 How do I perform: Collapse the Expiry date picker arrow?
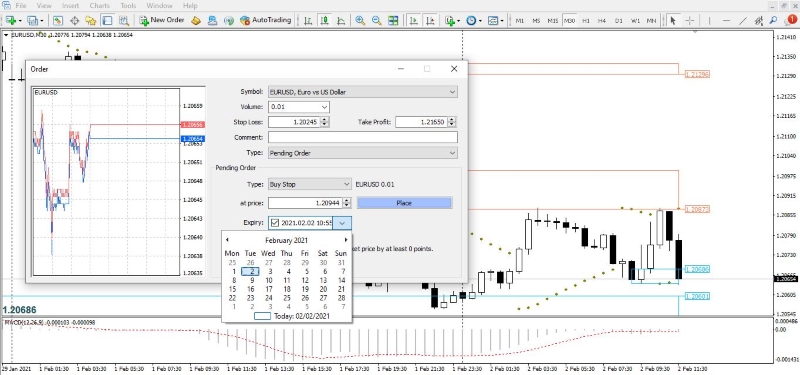click(x=342, y=222)
